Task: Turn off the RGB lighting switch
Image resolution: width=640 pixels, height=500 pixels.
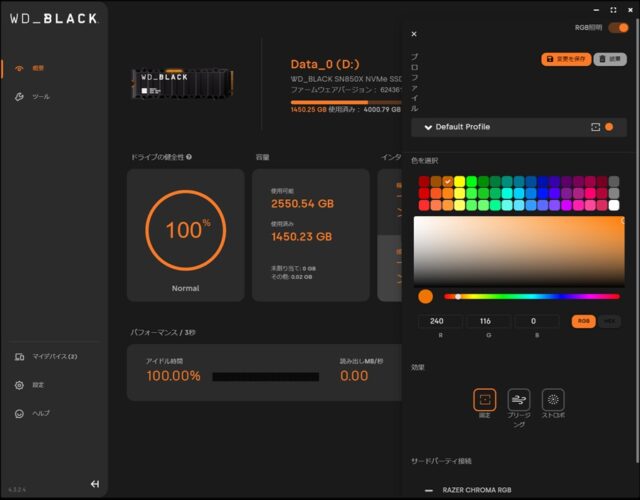Action: pyautogui.click(x=618, y=27)
